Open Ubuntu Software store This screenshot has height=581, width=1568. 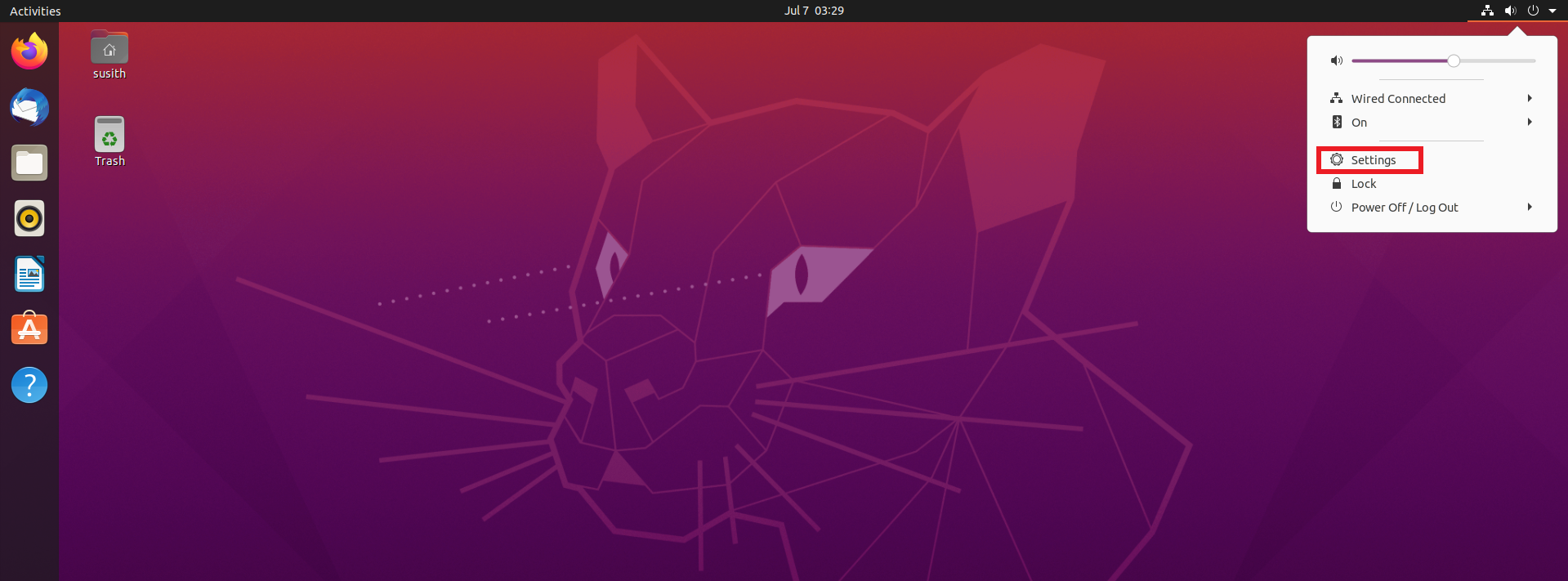click(29, 329)
